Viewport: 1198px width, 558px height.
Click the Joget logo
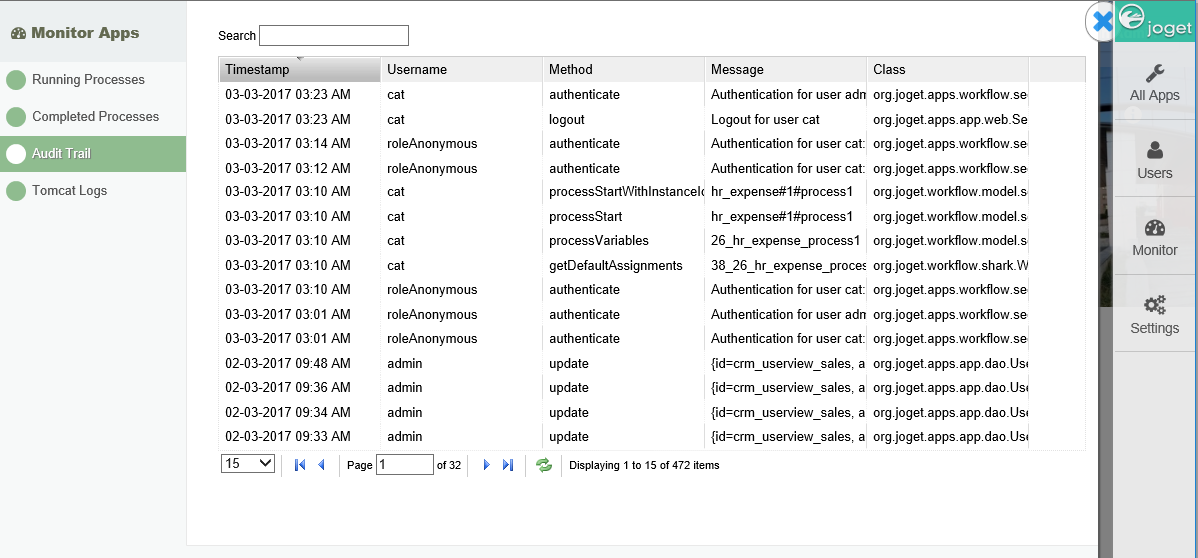point(1155,21)
